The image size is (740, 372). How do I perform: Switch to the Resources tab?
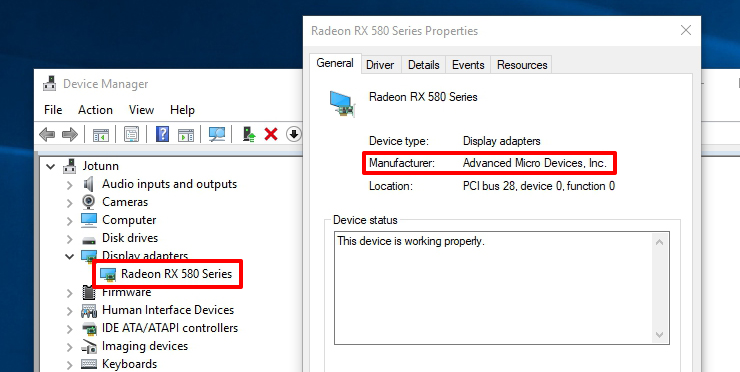pyautogui.click(x=522, y=65)
